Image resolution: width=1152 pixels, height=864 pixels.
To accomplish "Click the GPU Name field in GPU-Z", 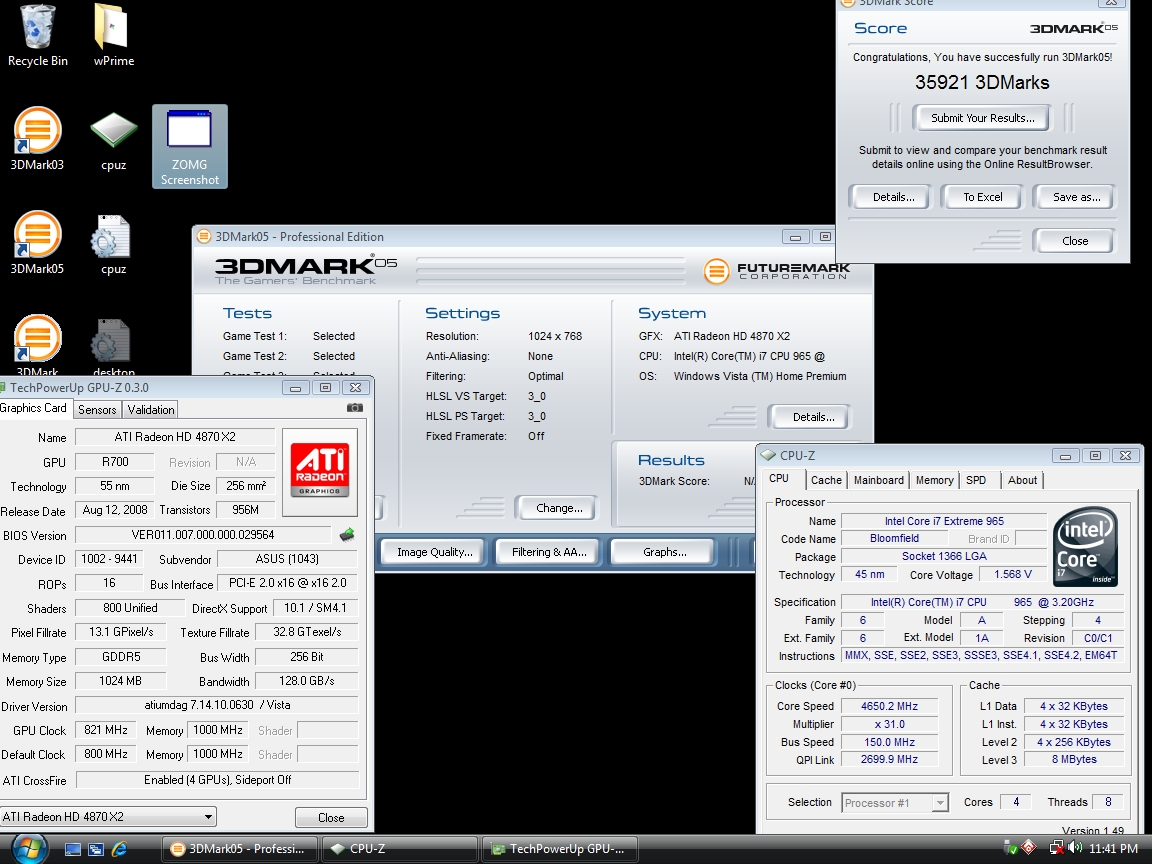I will (x=175, y=436).
